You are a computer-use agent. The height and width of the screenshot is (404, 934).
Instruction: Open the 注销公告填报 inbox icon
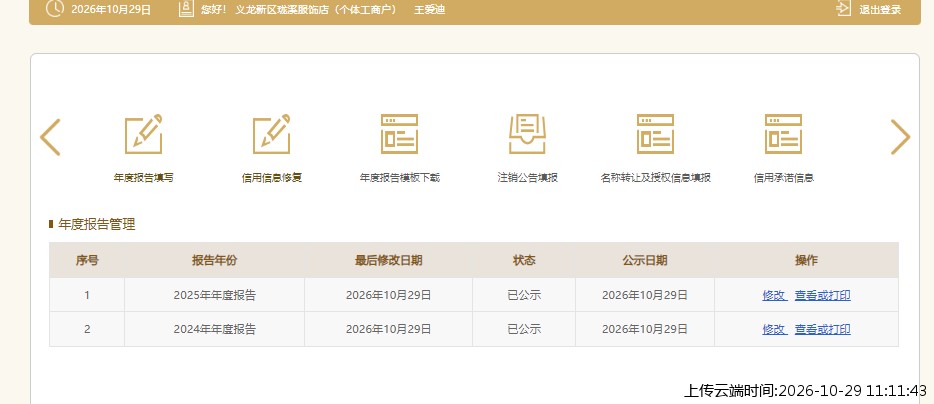pos(527,134)
